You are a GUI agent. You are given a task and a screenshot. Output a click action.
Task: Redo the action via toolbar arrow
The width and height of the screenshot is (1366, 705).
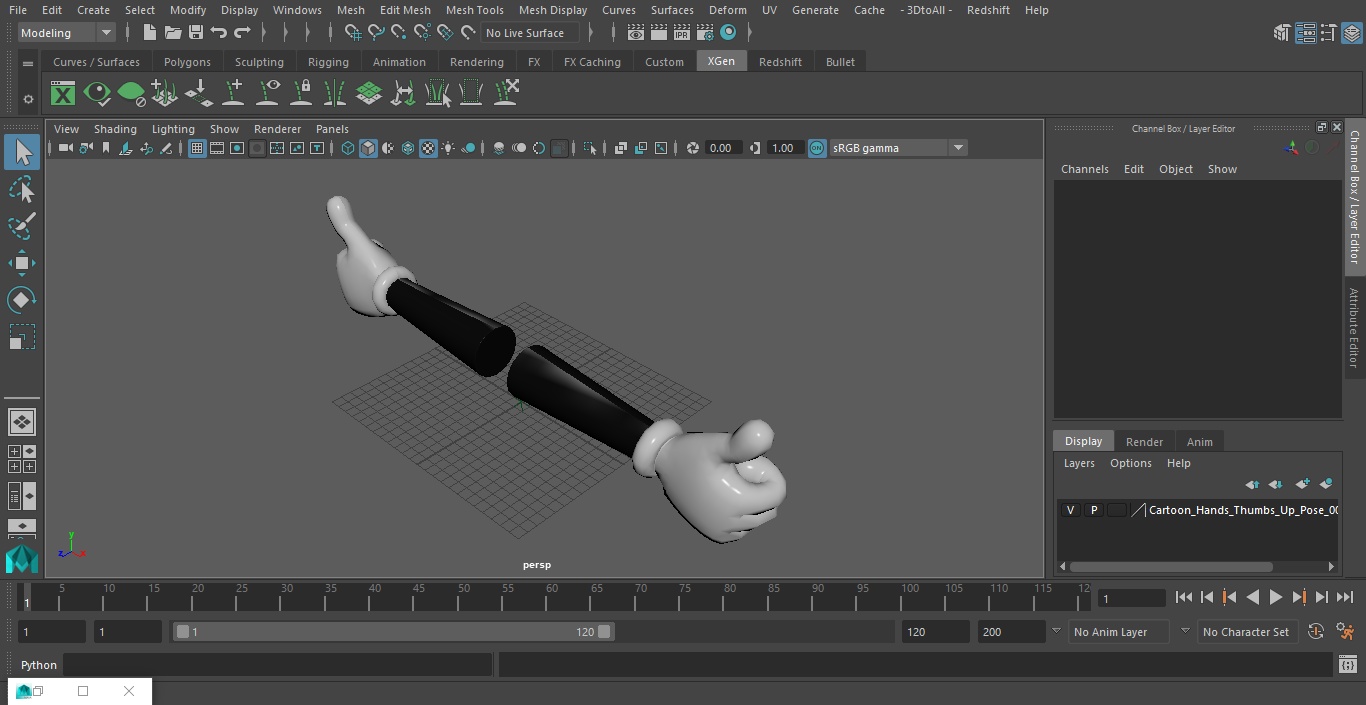pos(242,33)
